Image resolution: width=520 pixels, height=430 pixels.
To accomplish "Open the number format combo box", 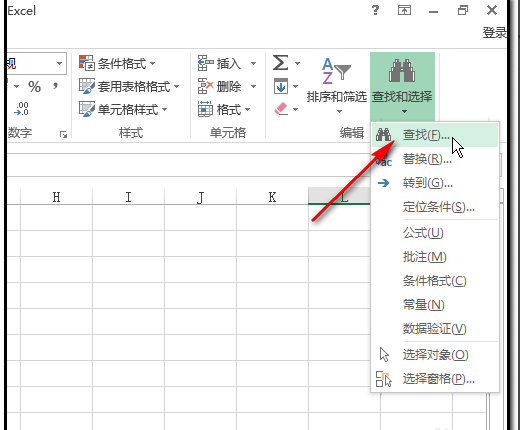I will (37, 63).
